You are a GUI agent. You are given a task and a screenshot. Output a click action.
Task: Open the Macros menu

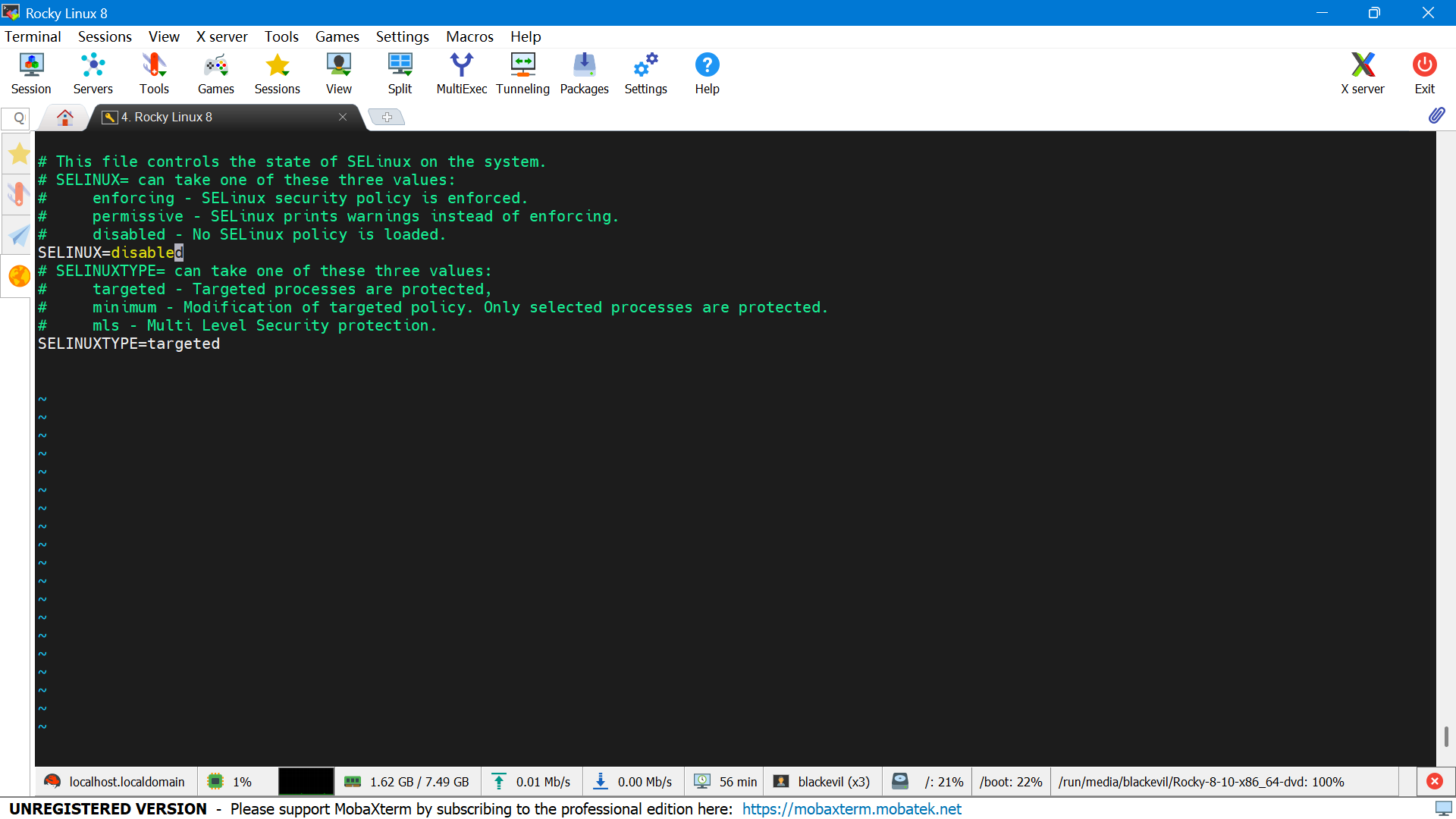469,36
